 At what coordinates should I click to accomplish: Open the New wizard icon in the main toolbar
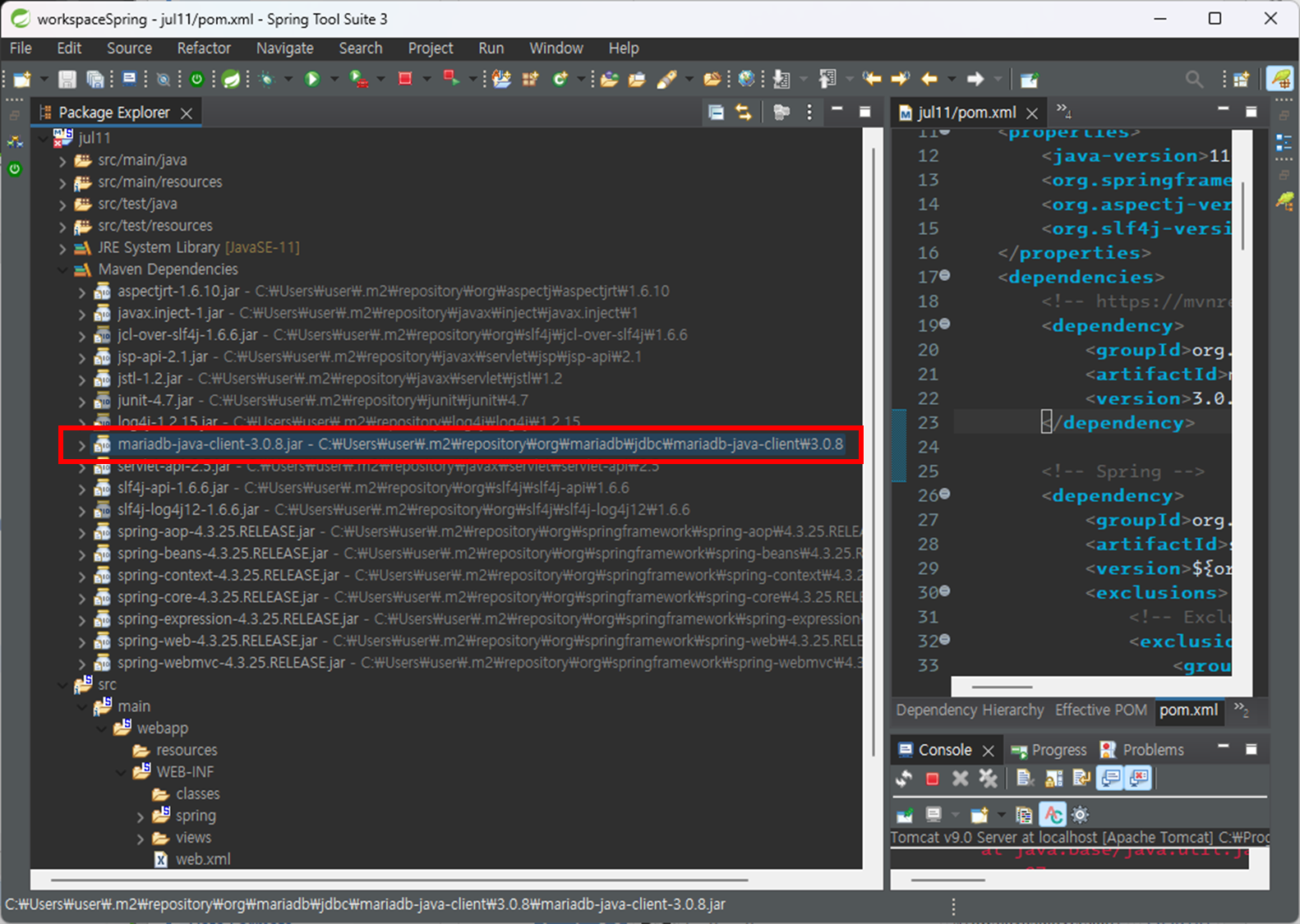click(x=23, y=79)
